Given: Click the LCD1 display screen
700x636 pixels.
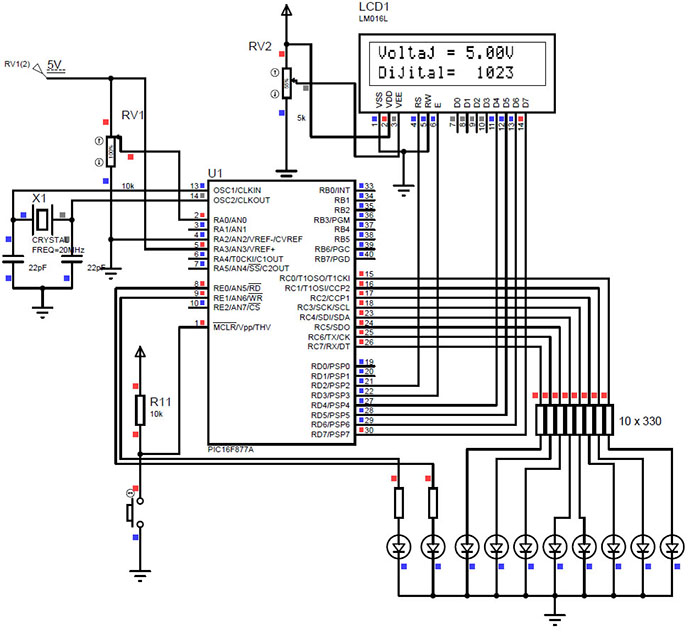Looking at the screenshot, I should 450,62.
